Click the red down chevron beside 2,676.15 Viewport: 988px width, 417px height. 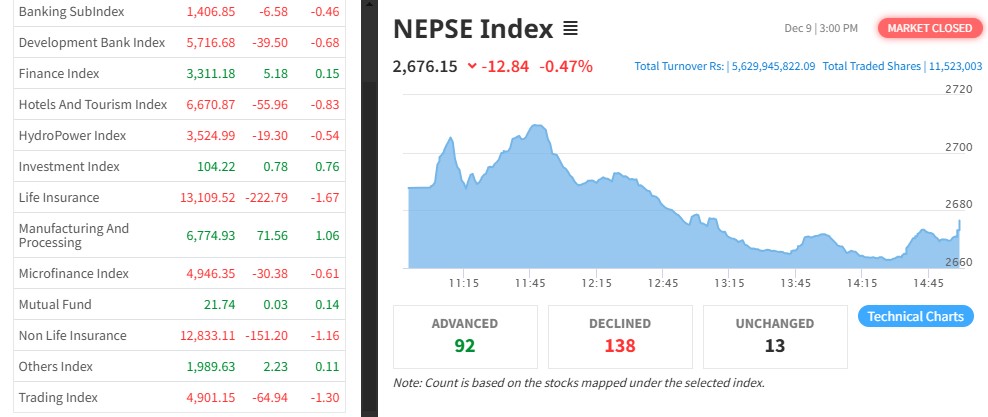[x=472, y=67]
